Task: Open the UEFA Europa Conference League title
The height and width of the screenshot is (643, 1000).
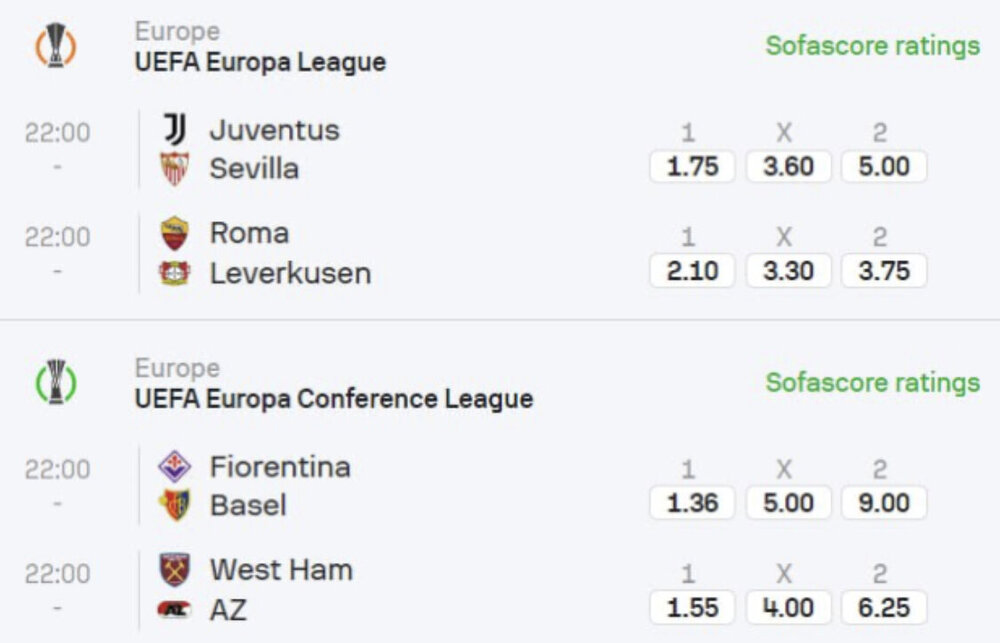Action: point(334,399)
